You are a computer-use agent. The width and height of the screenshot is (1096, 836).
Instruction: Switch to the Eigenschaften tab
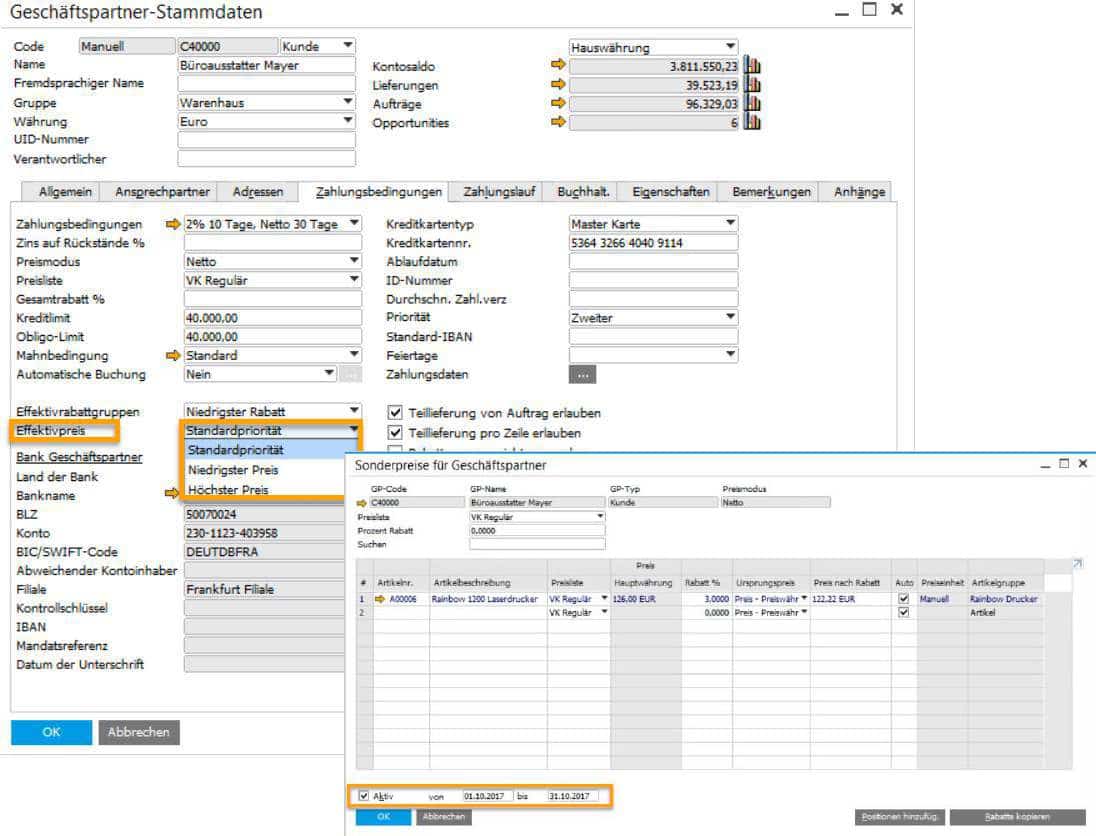pos(670,192)
